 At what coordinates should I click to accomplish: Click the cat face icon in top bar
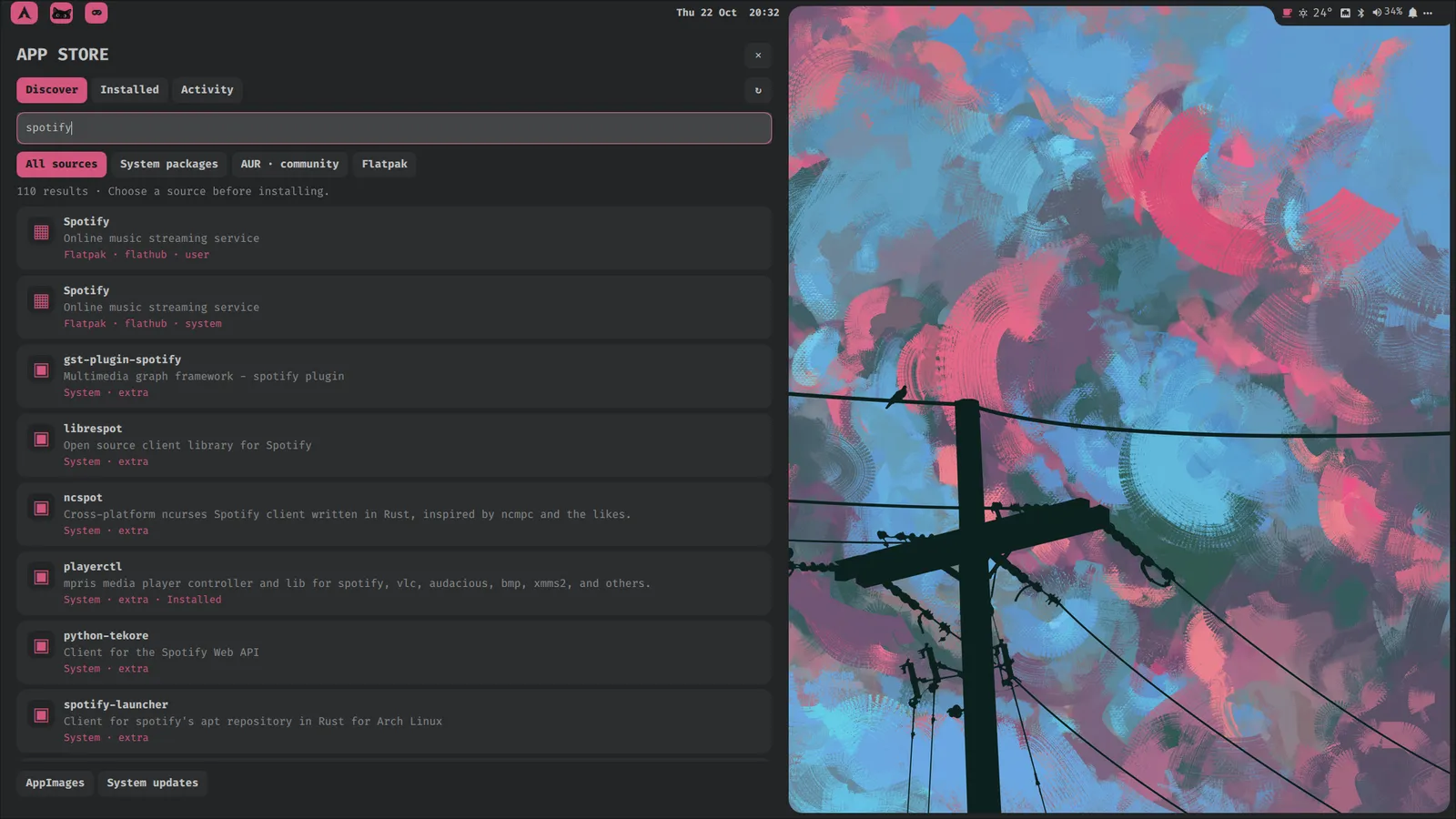tap(61, 13)
